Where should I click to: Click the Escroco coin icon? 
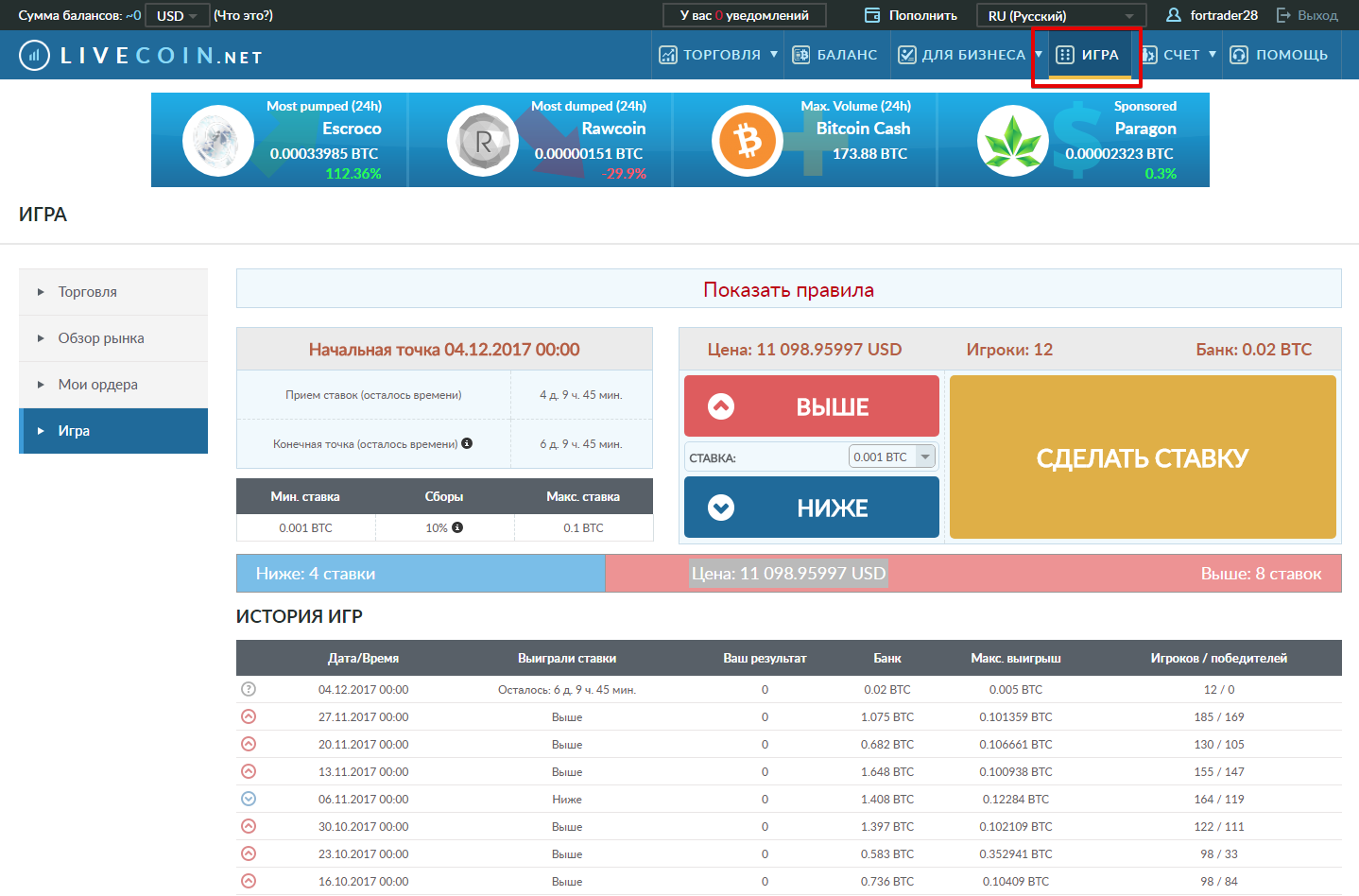point(218,141)
